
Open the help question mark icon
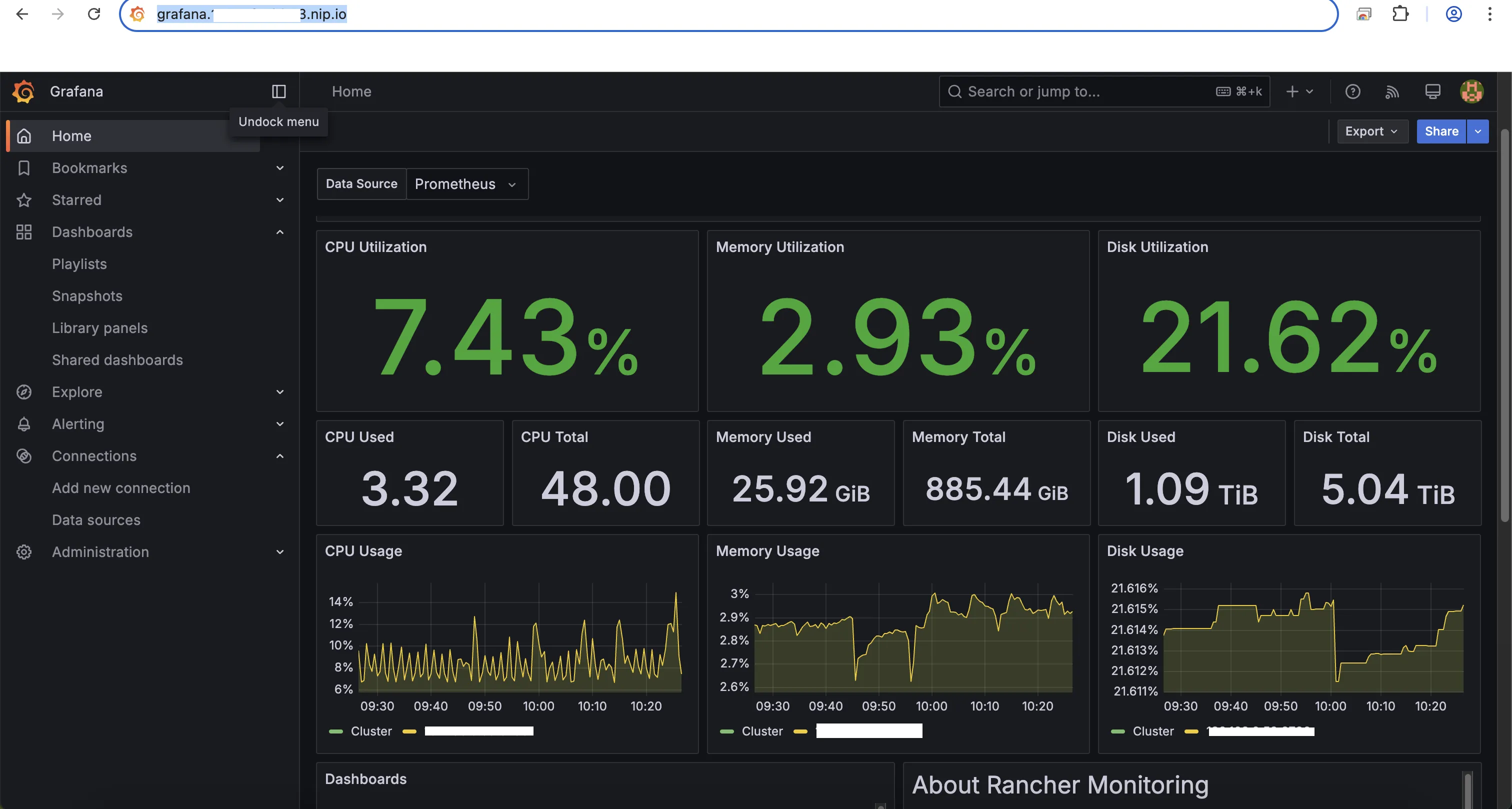coord(1352,91)
